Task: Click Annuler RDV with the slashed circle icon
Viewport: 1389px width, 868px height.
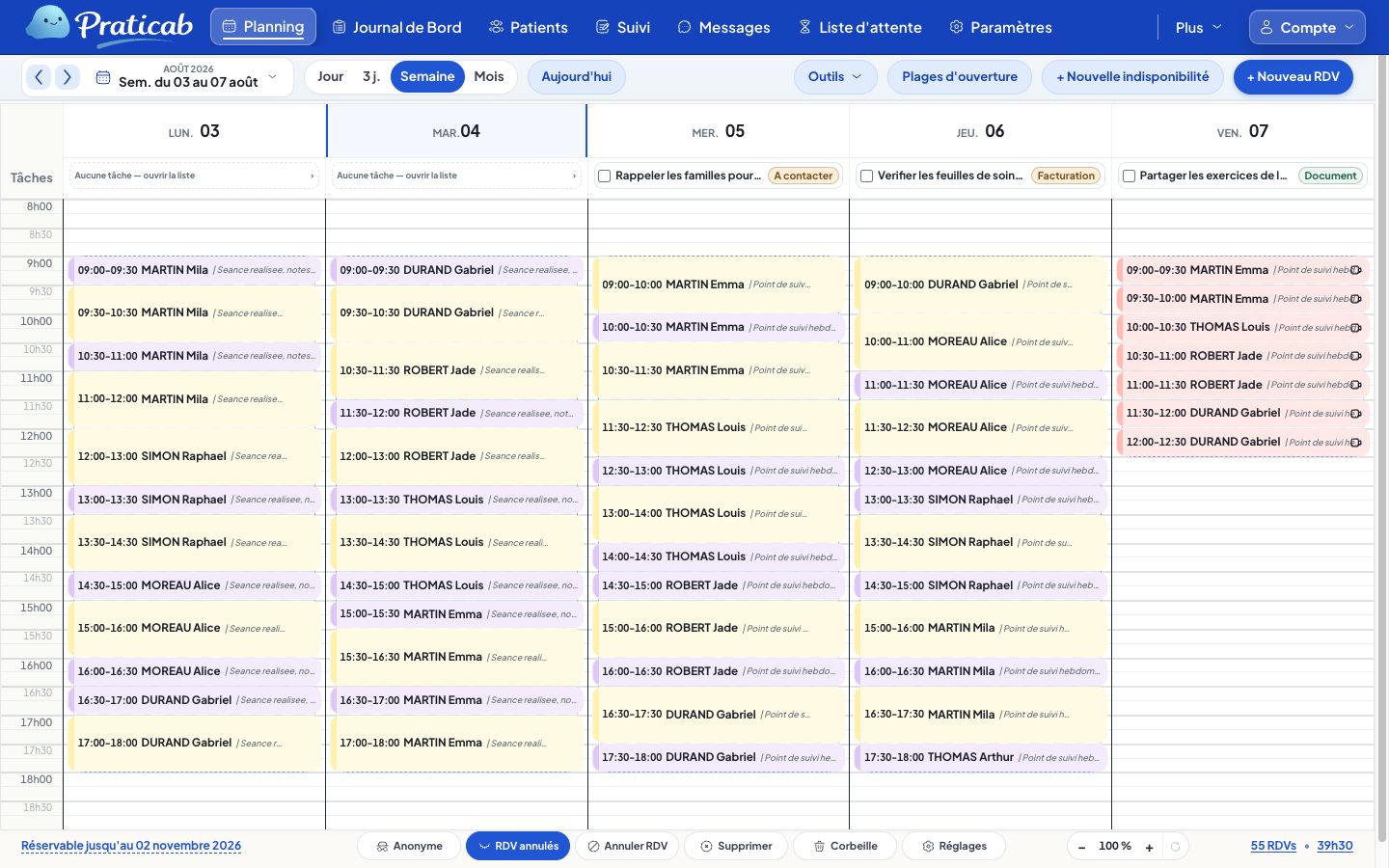Action: (x=627, y=846)
